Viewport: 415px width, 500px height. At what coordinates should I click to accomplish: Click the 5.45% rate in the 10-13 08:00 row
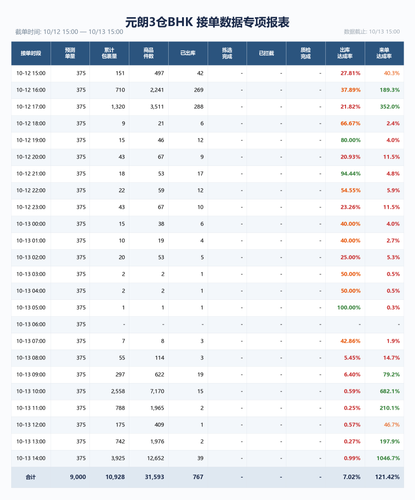point(352,358)
